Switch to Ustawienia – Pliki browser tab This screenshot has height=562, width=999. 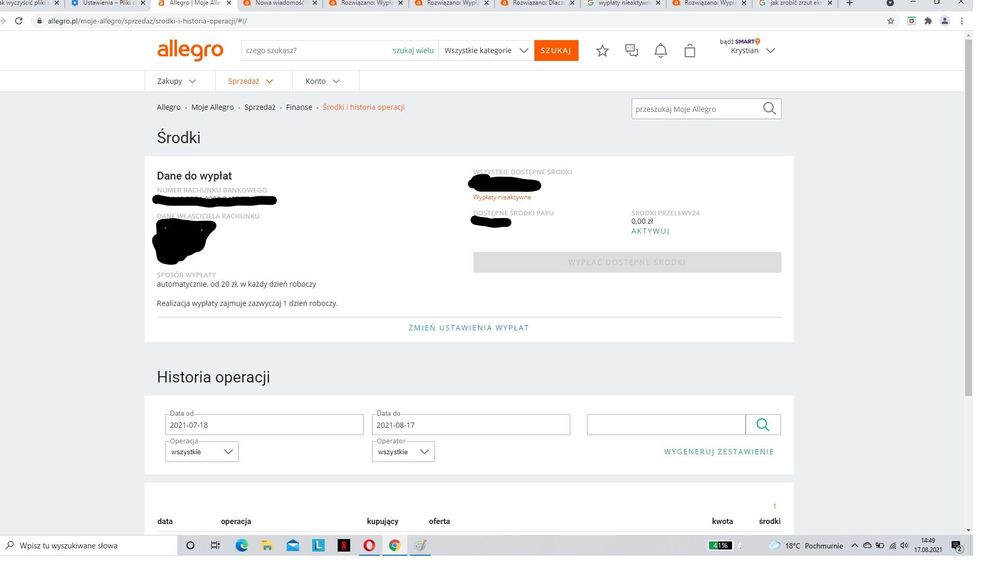click(x=108, y=3)
